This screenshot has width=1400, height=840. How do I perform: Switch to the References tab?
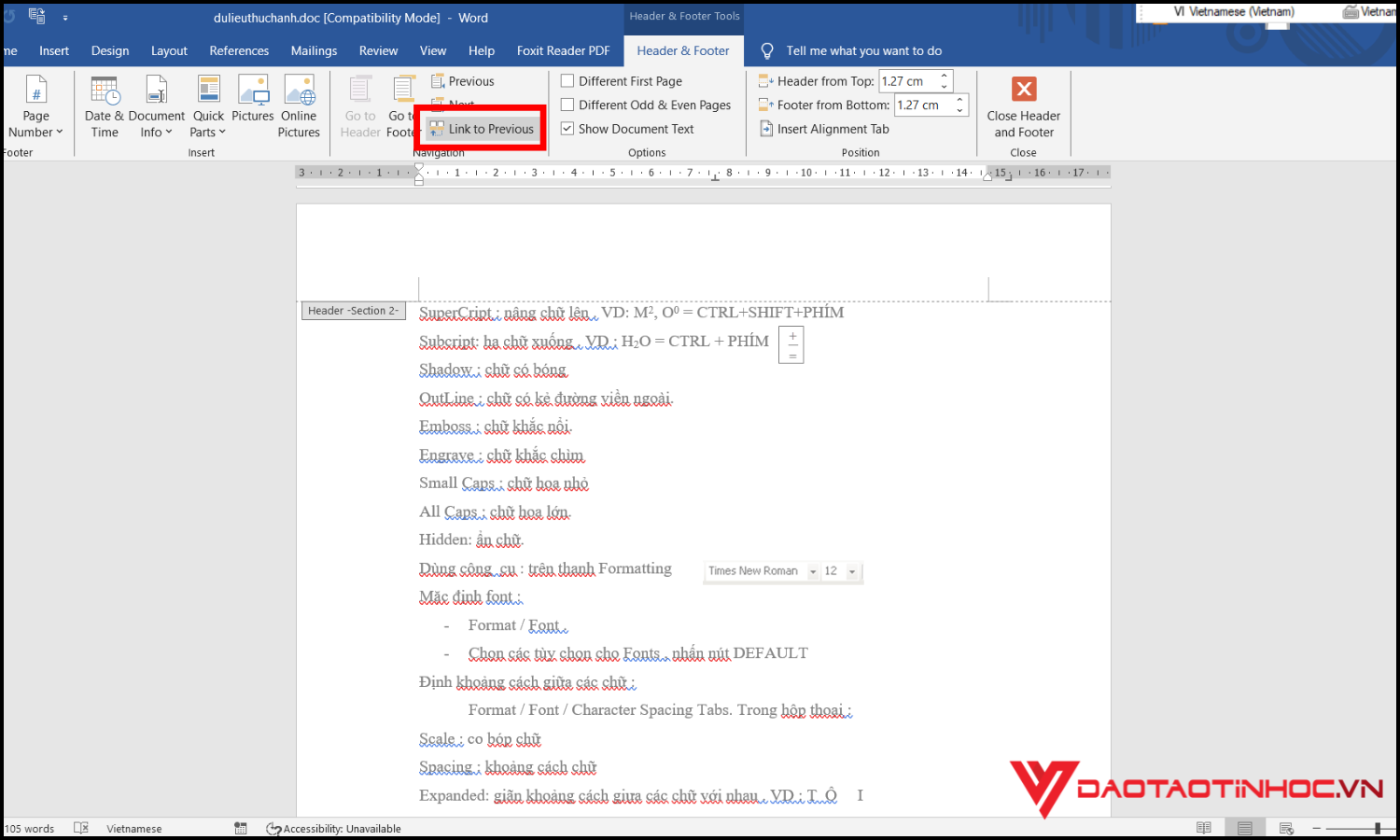(239, 50)
